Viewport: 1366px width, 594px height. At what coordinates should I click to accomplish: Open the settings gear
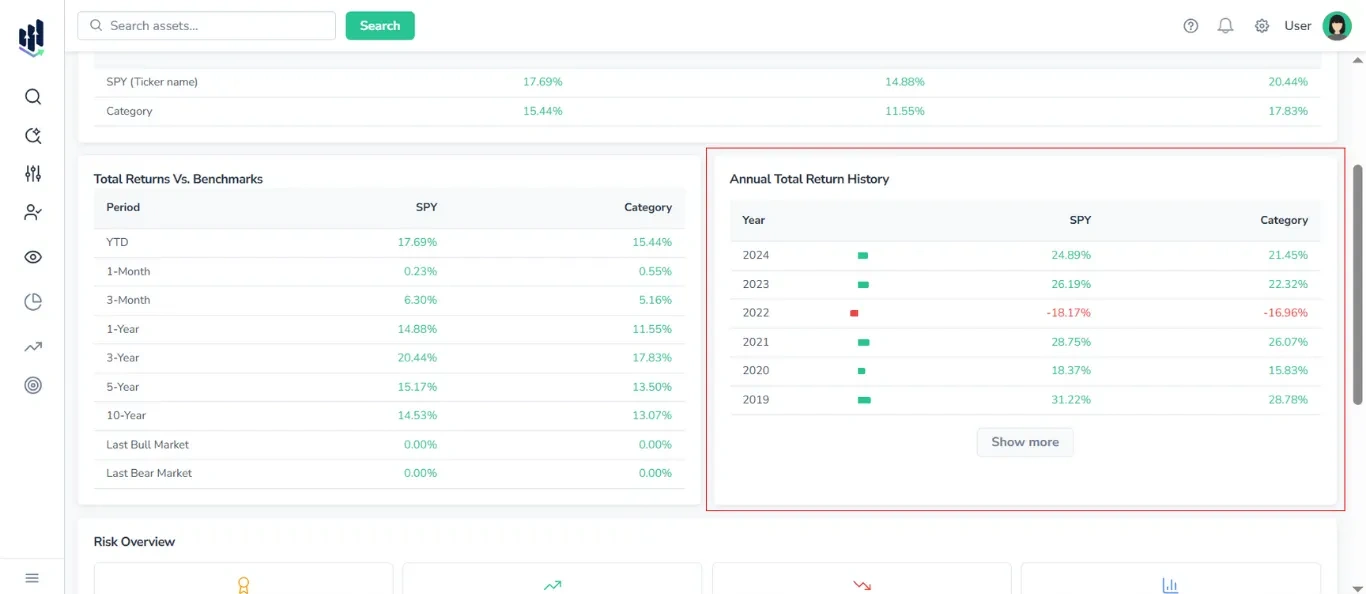coord(1261,25)
